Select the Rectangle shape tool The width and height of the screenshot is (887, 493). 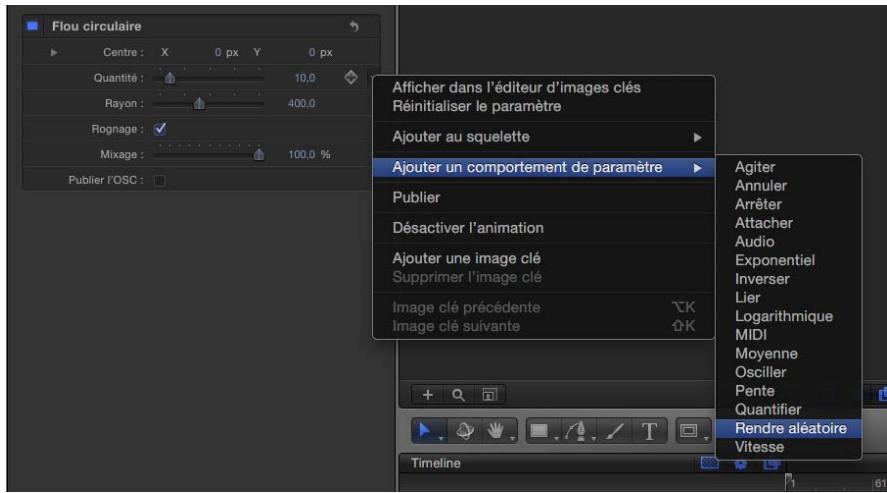(539, 431)
